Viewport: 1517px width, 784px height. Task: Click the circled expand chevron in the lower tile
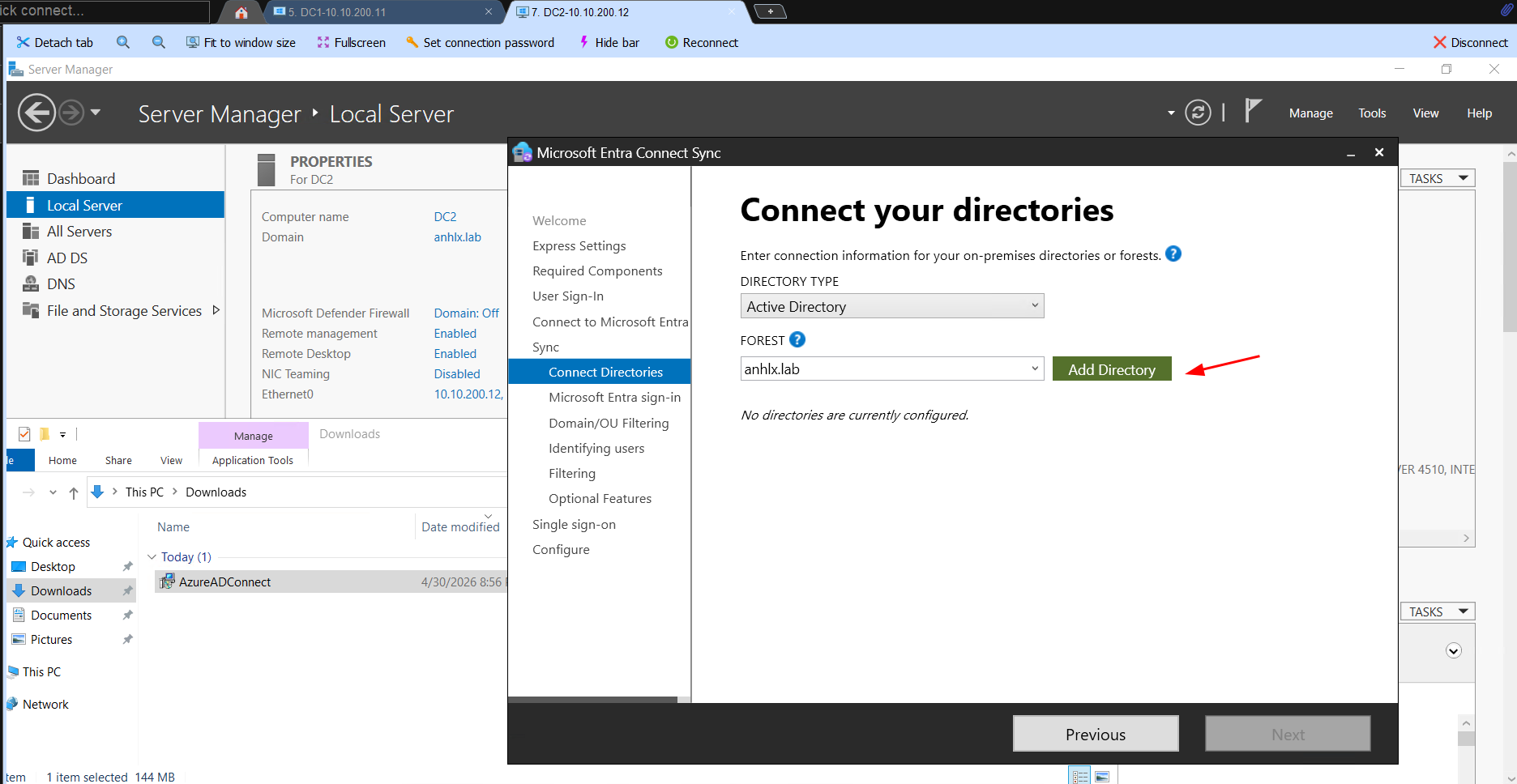[1454, 651]
